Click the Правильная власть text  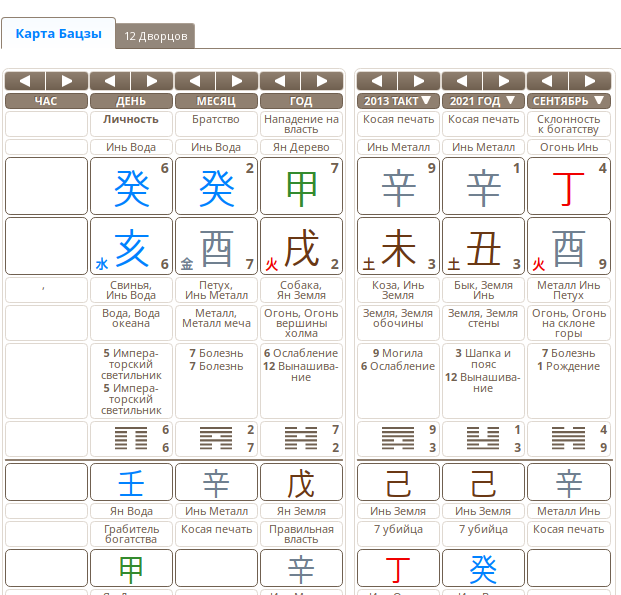pos(301,534)
